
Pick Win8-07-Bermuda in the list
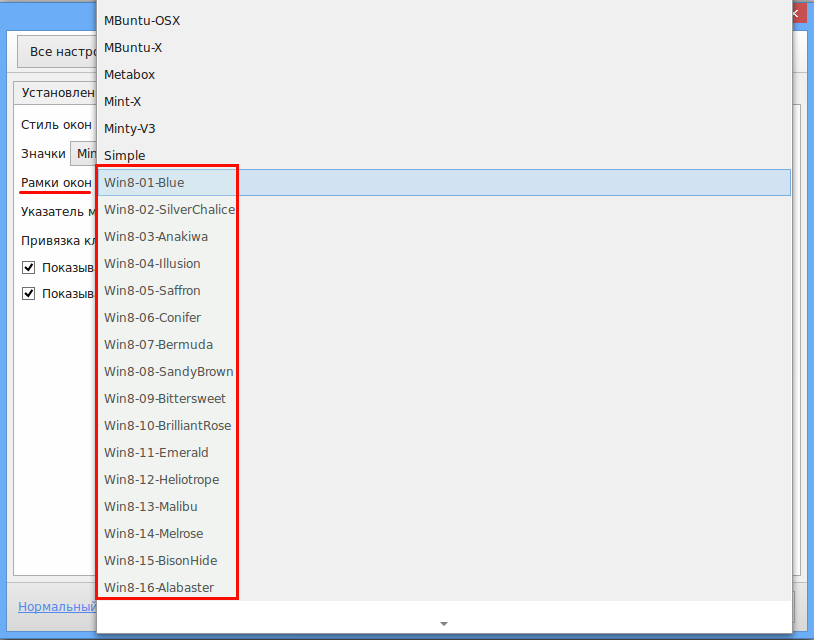[444, 345]
